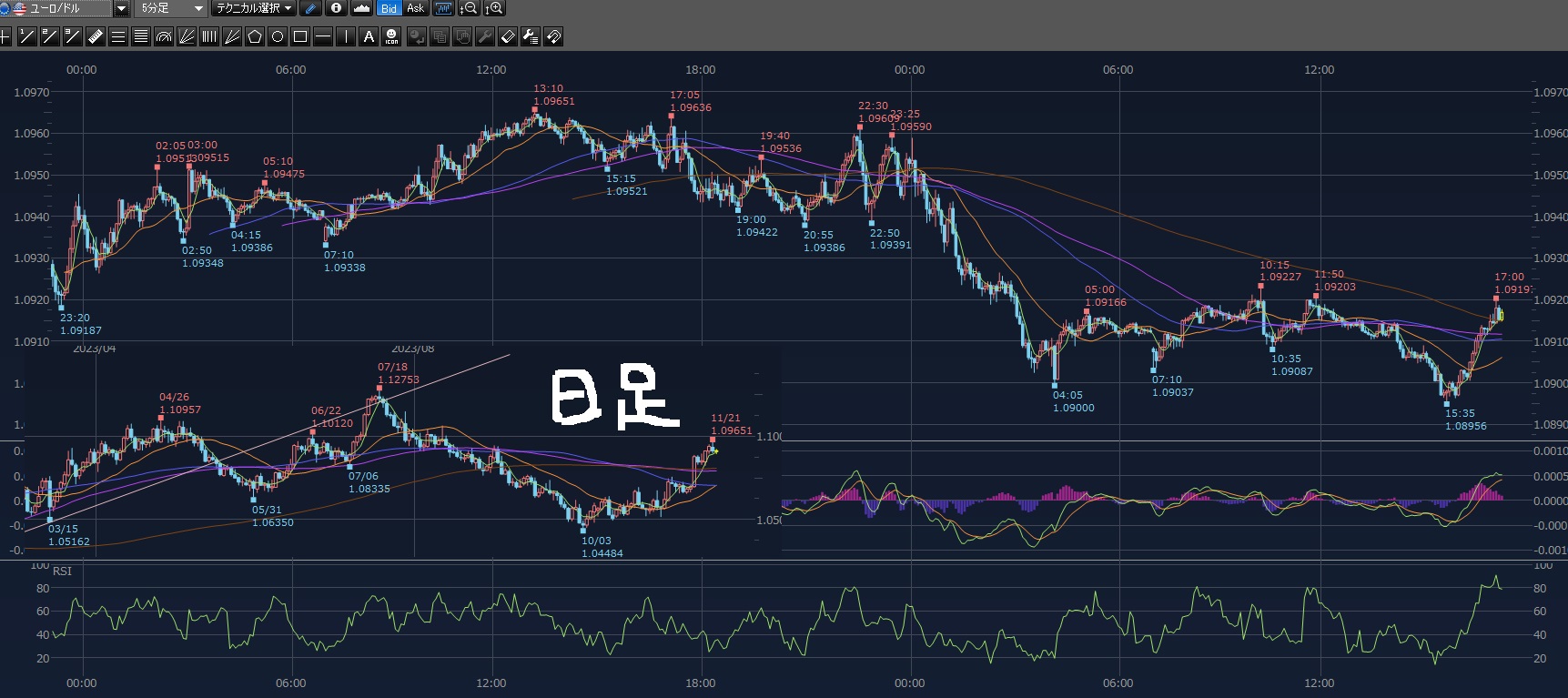The image size is (1568, 698).
Task: Zoom in the chart vertically
Action: 493,8
